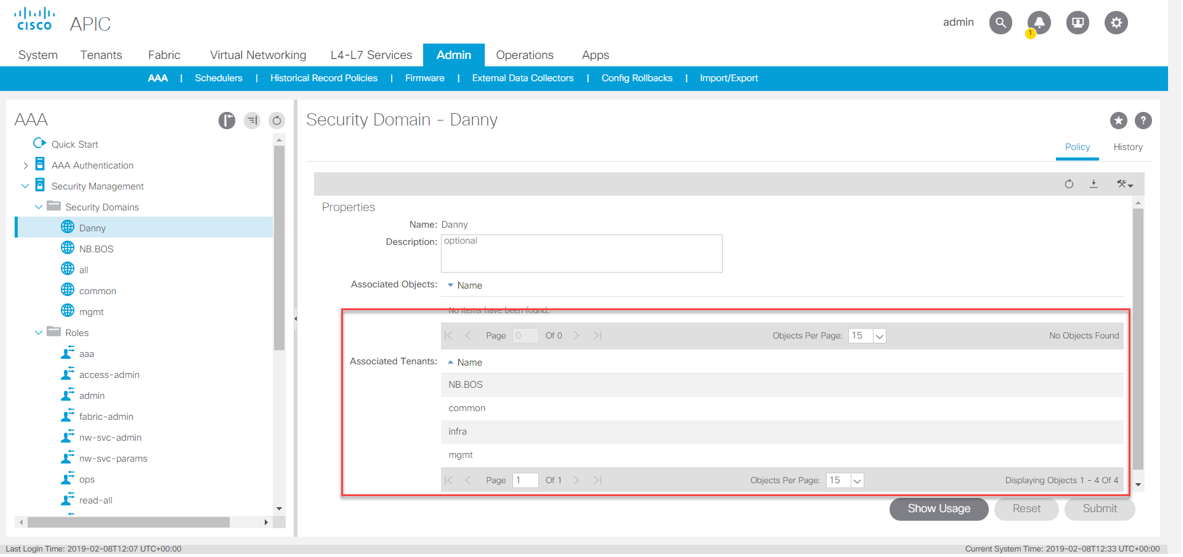Collapse the Roles folder

[38, 332]
